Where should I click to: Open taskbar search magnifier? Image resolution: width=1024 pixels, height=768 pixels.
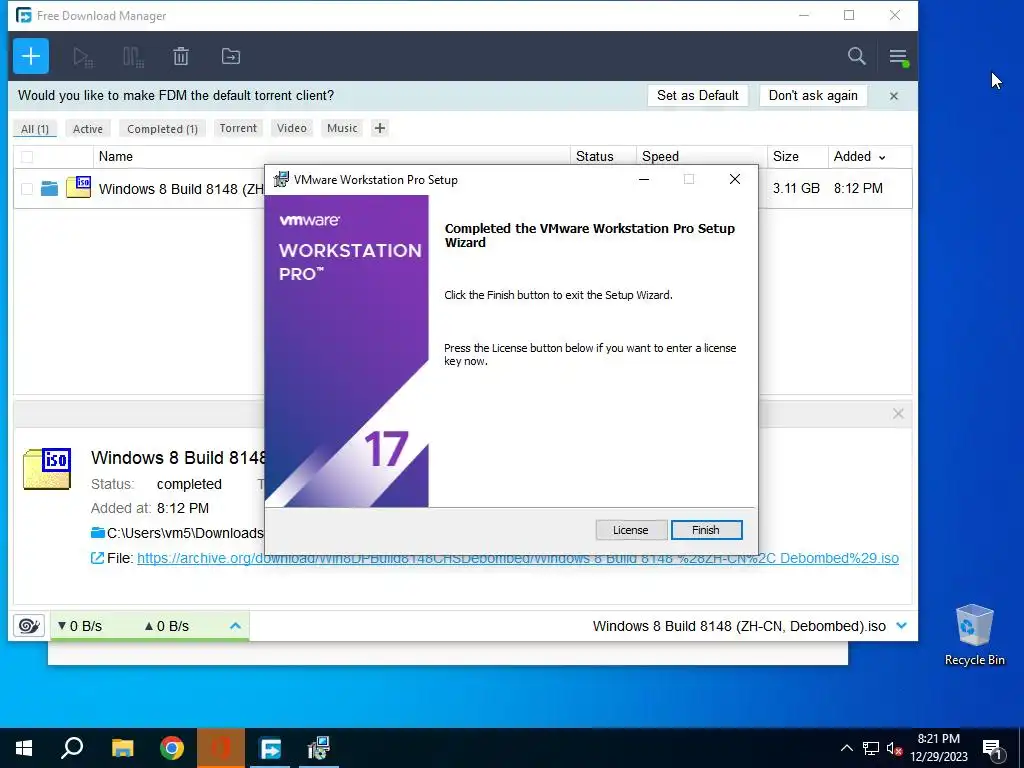[72, 748]
